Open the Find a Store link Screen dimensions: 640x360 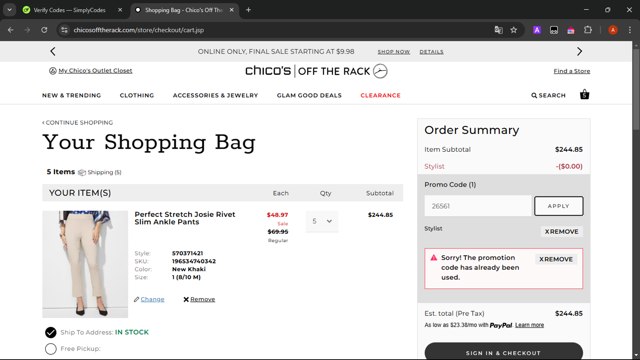pos(572,71)
